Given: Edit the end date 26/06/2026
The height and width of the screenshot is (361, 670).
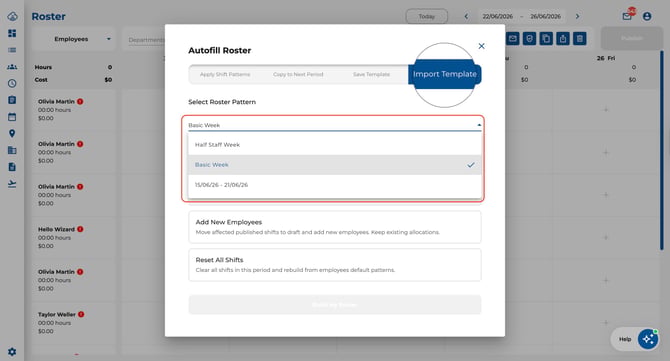Looking at the screenshot, I should (x=545, y=16).
